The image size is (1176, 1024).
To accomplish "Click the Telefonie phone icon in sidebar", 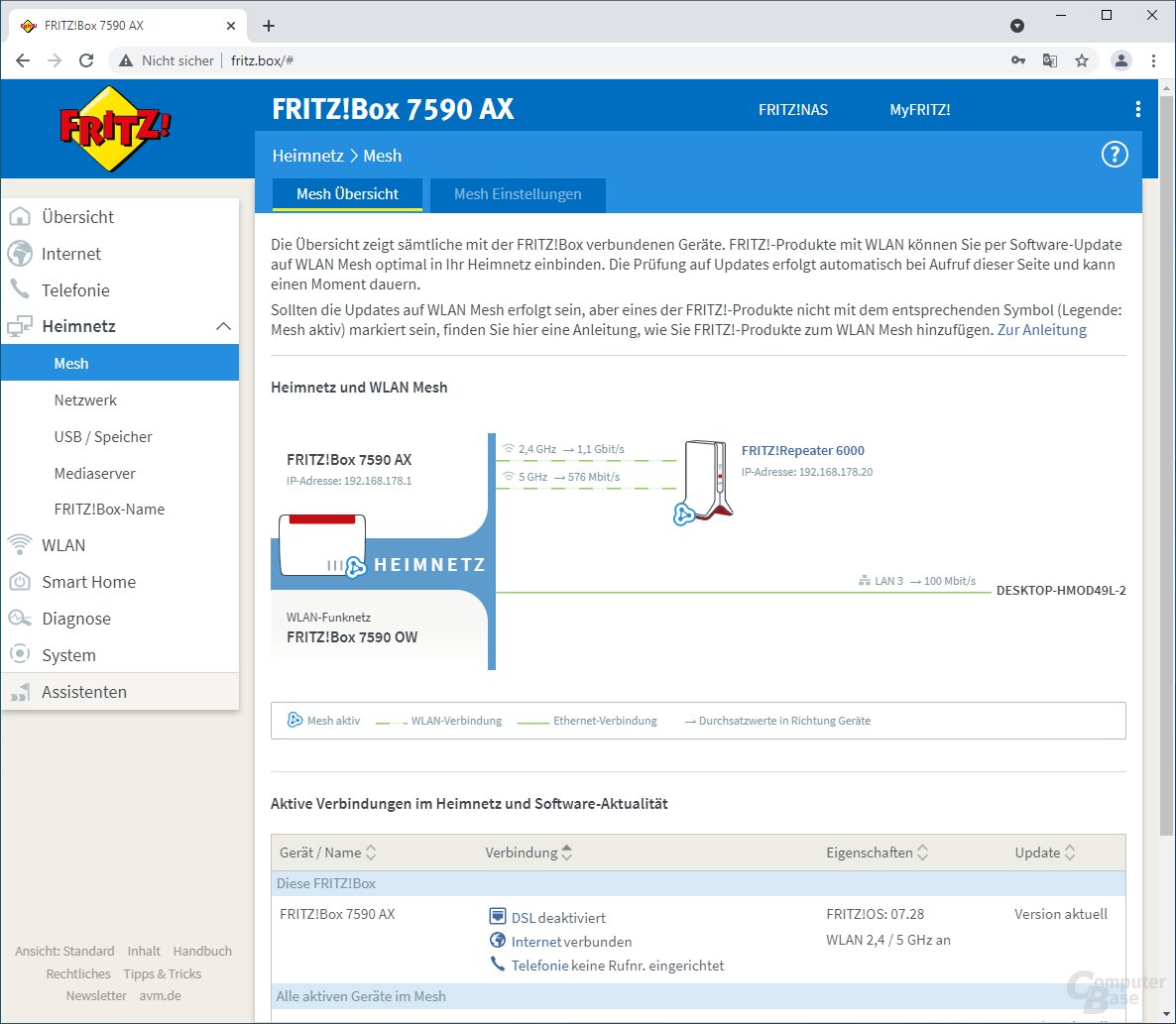I will (x=20, y=289).
